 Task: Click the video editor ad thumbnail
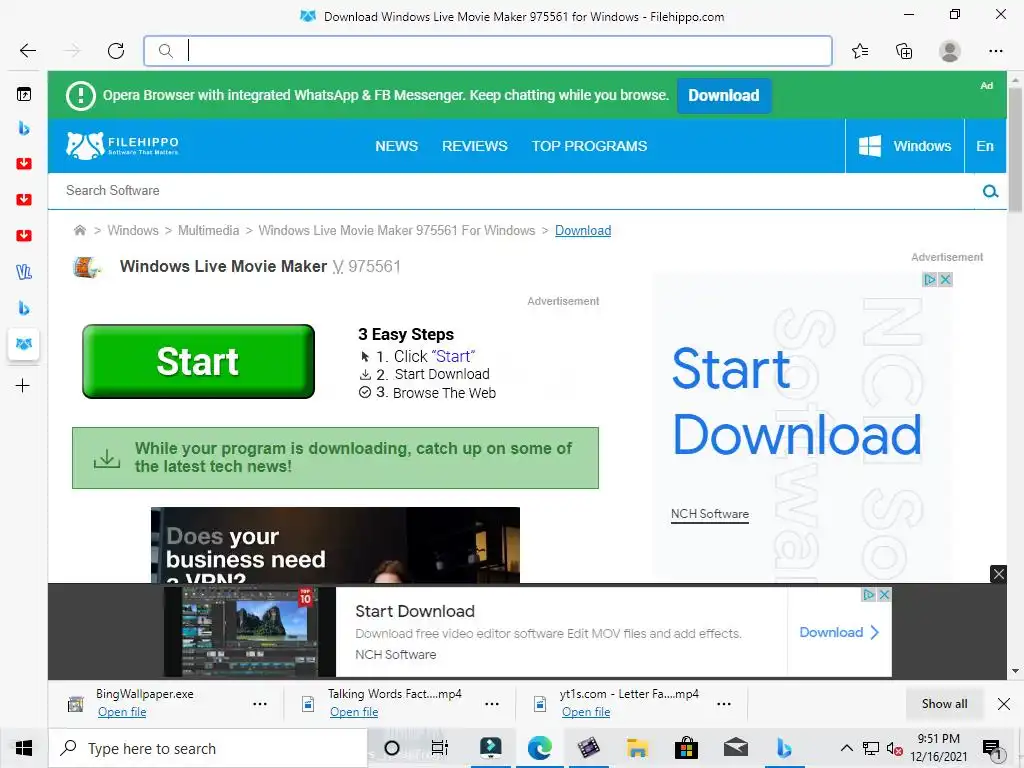pos(249,632)
